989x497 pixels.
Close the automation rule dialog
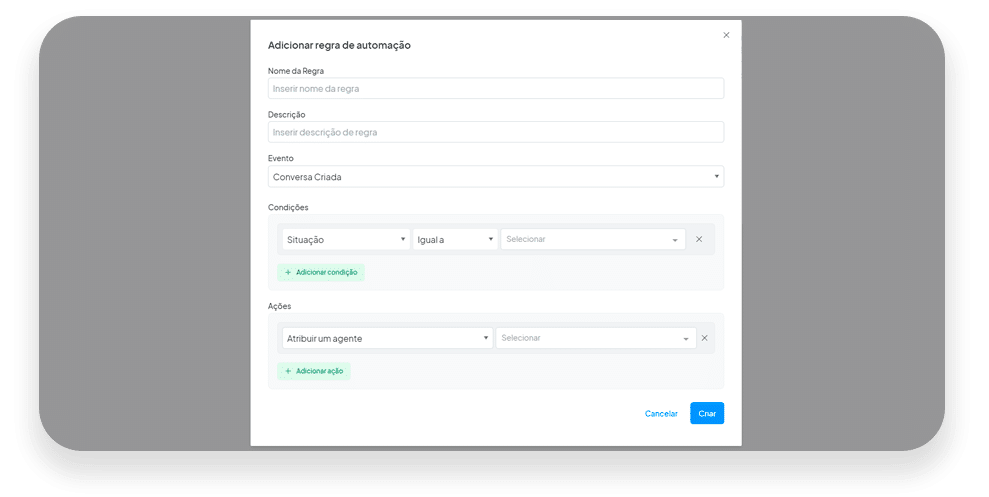(726, 35)
